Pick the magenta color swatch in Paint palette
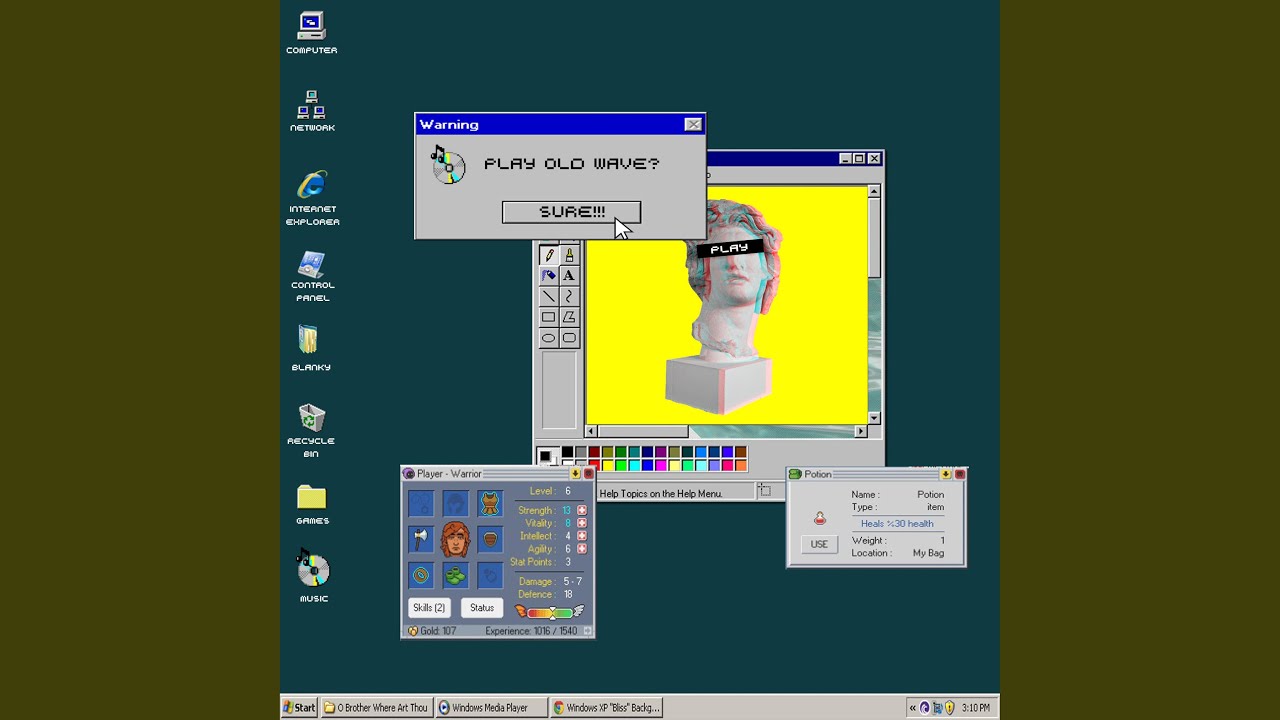 coord(660,465)
